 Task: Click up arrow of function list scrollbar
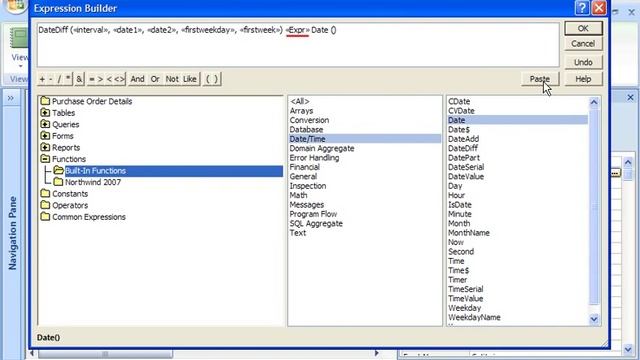(x=594, y=102)
